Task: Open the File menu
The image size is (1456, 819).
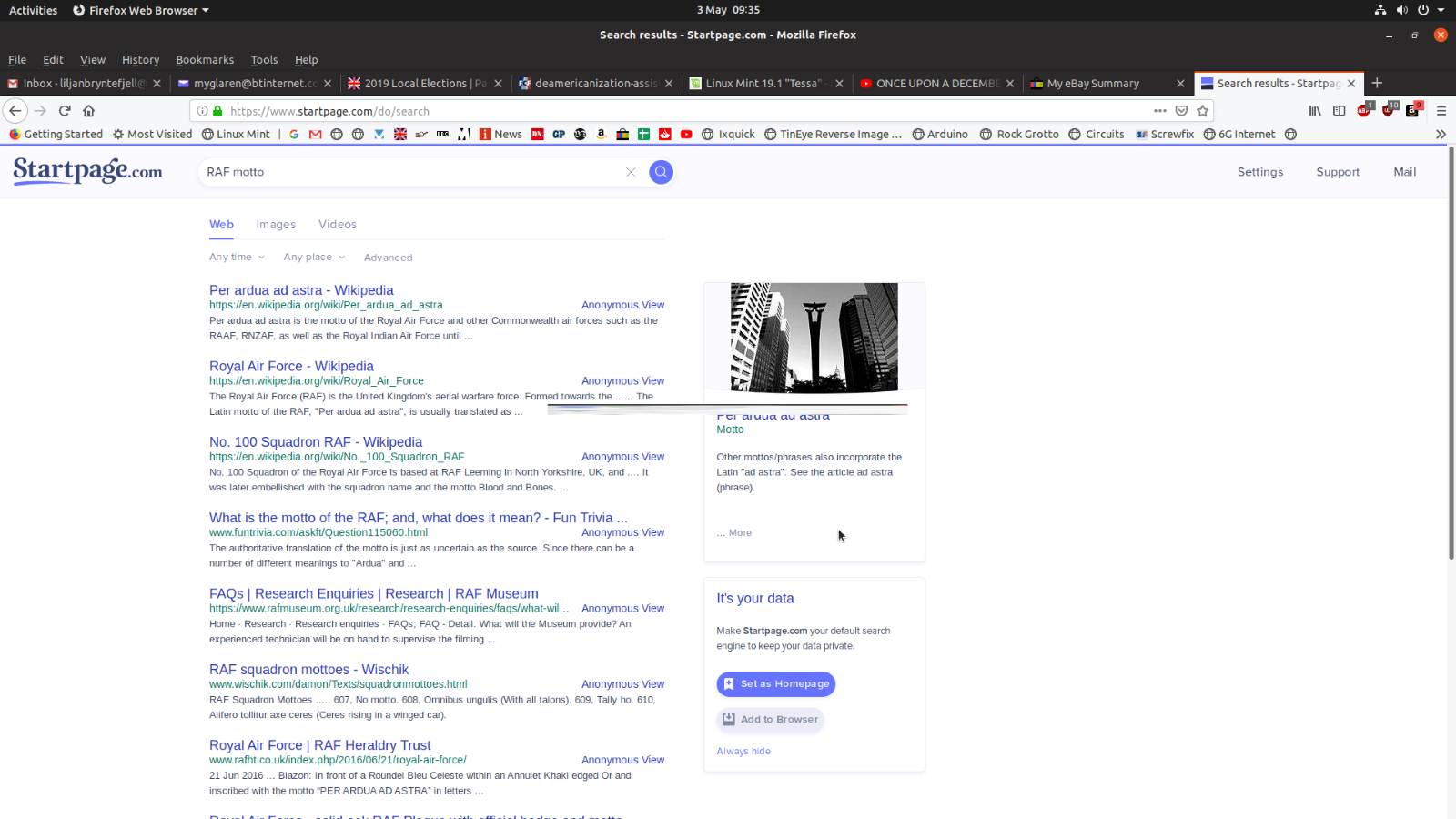Action: (17, 60)
